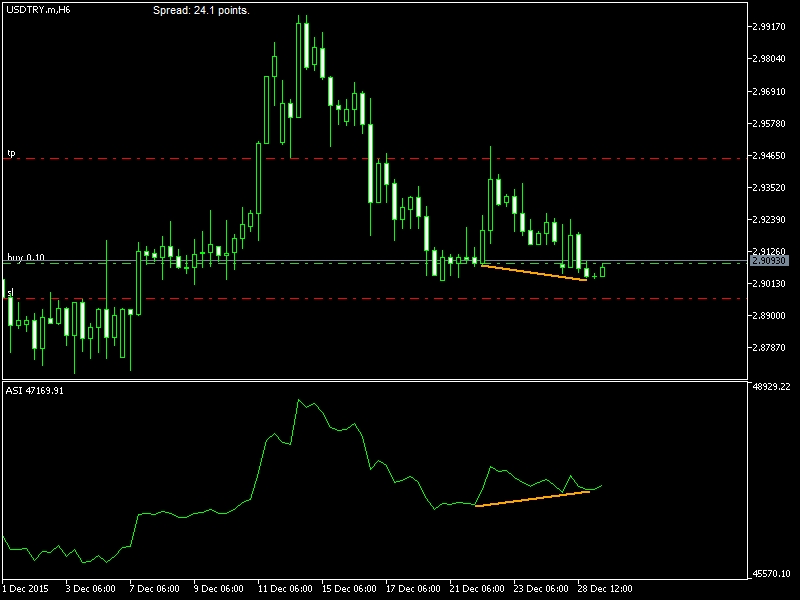Click the 28 Dec 12:00 time label

[x=605, y=588]
